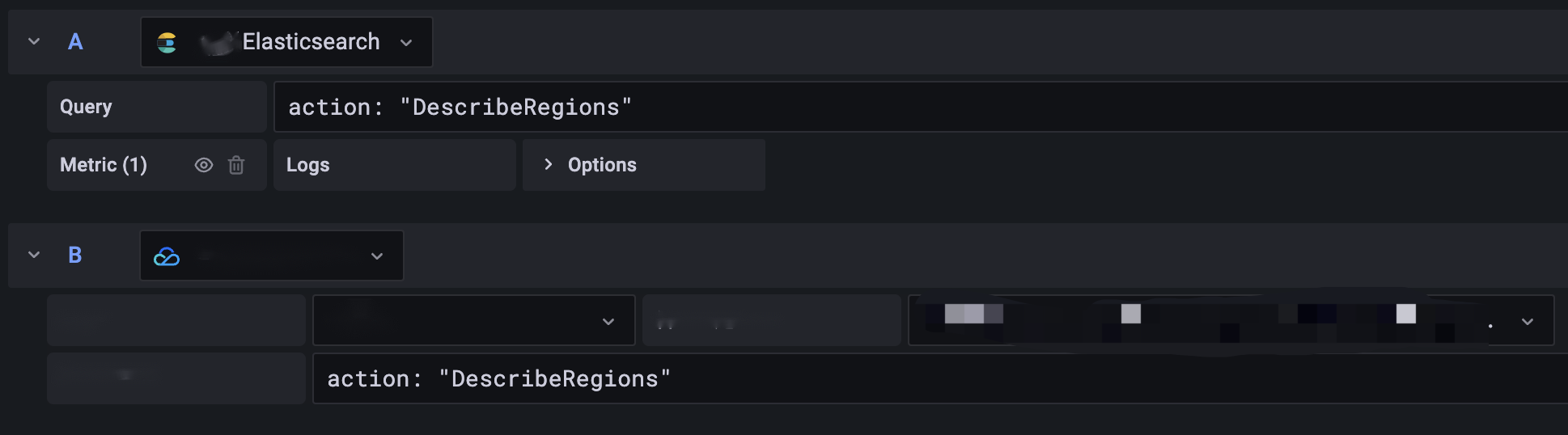1568x435 pixels.
Task: Click the query letter B label
Action: [x=75, y=256]
